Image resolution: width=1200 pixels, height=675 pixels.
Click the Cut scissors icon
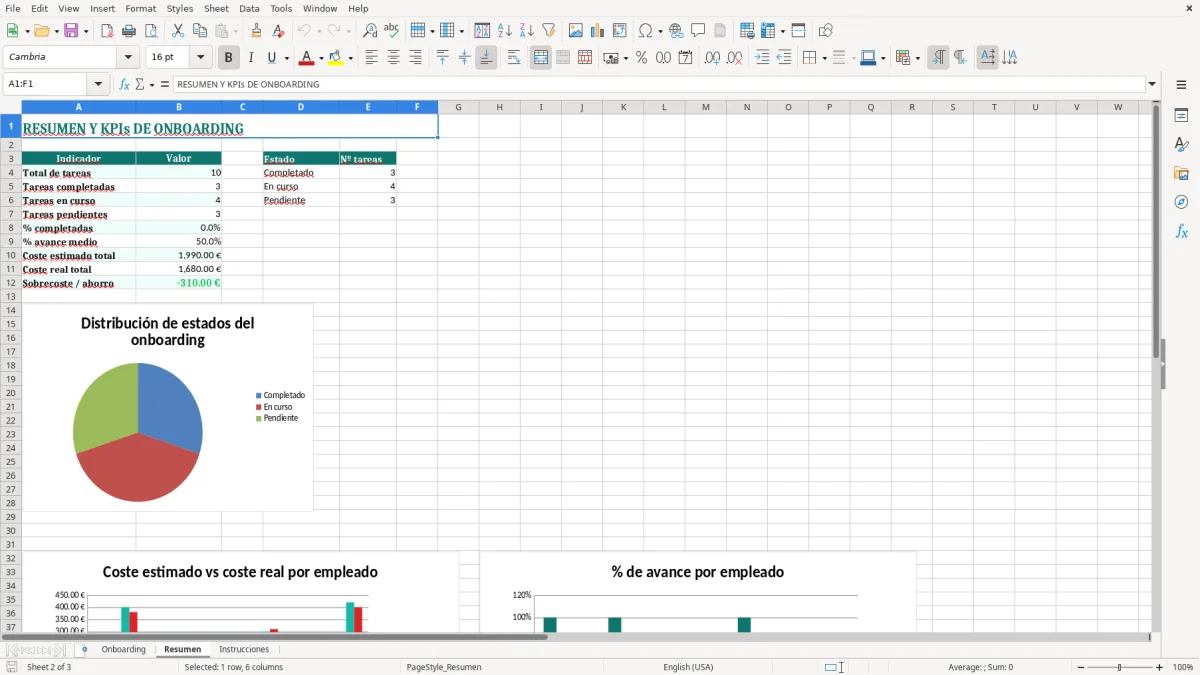tap(178, 31)
